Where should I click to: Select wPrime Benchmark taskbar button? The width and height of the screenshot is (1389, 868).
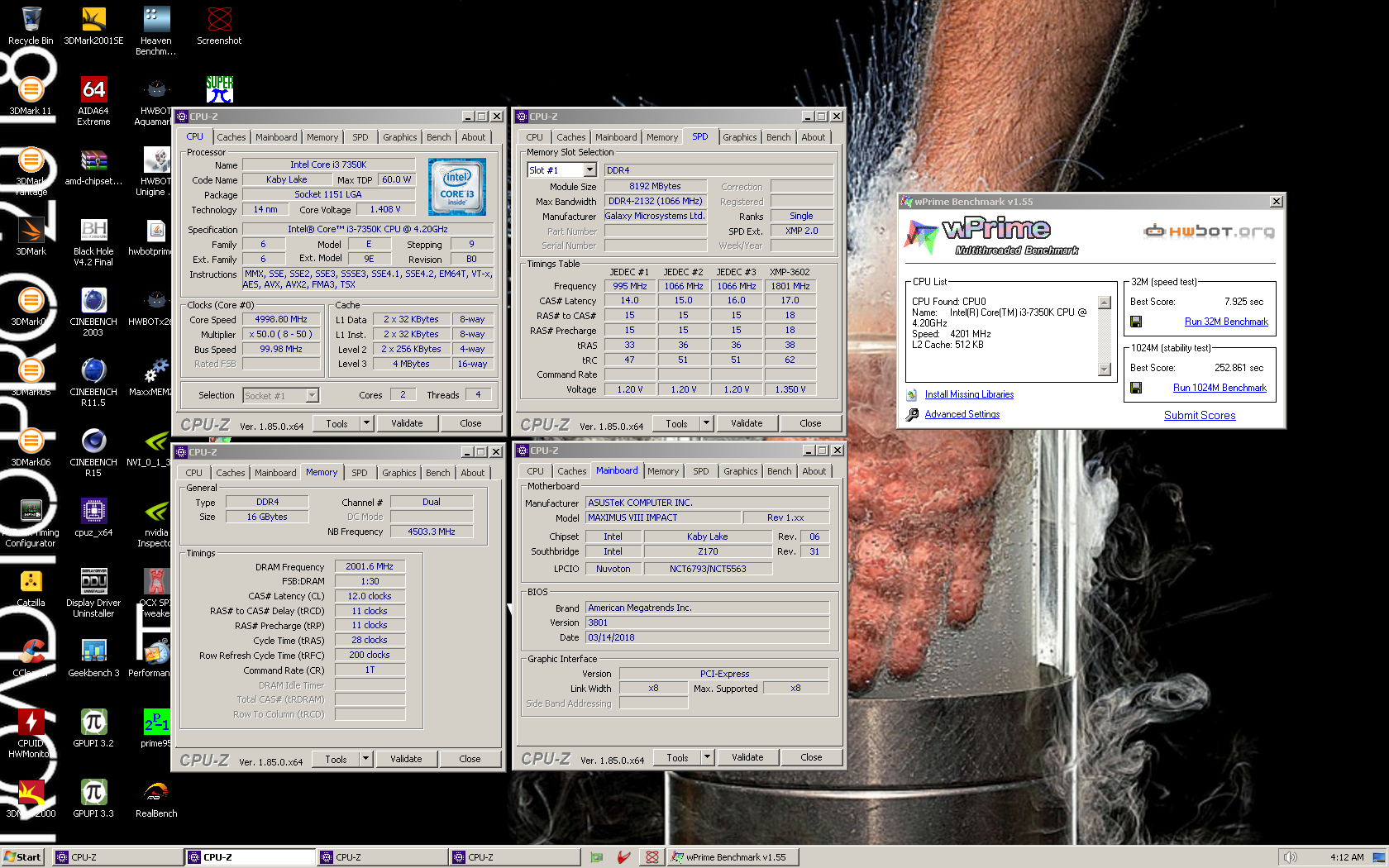734,857
